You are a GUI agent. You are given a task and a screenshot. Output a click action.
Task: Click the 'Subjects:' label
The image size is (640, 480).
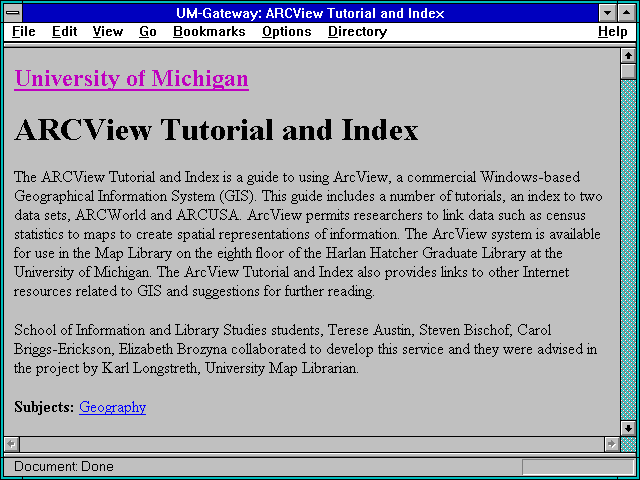coord(44,407)
